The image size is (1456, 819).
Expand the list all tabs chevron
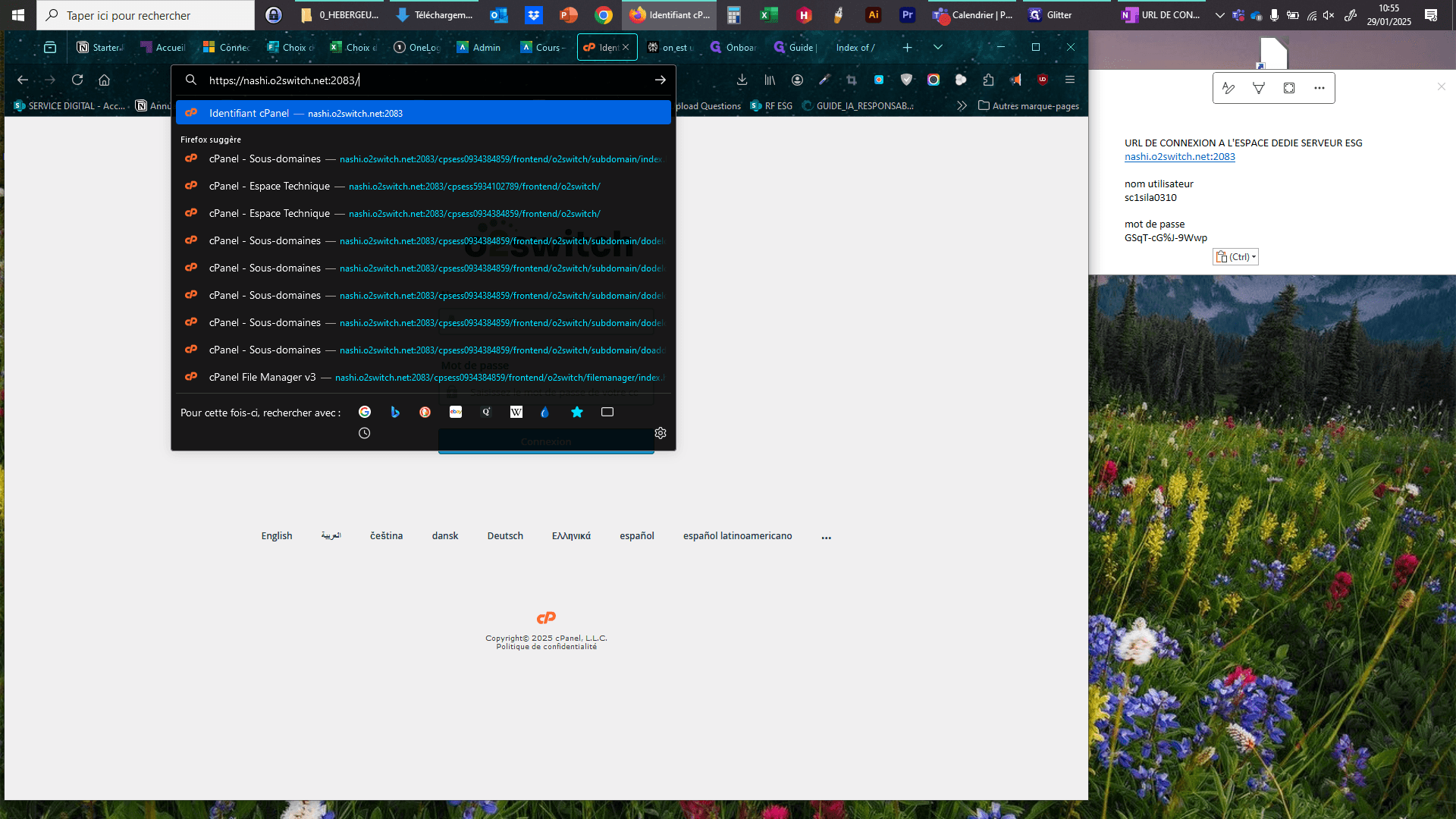(x=938, y=47)
